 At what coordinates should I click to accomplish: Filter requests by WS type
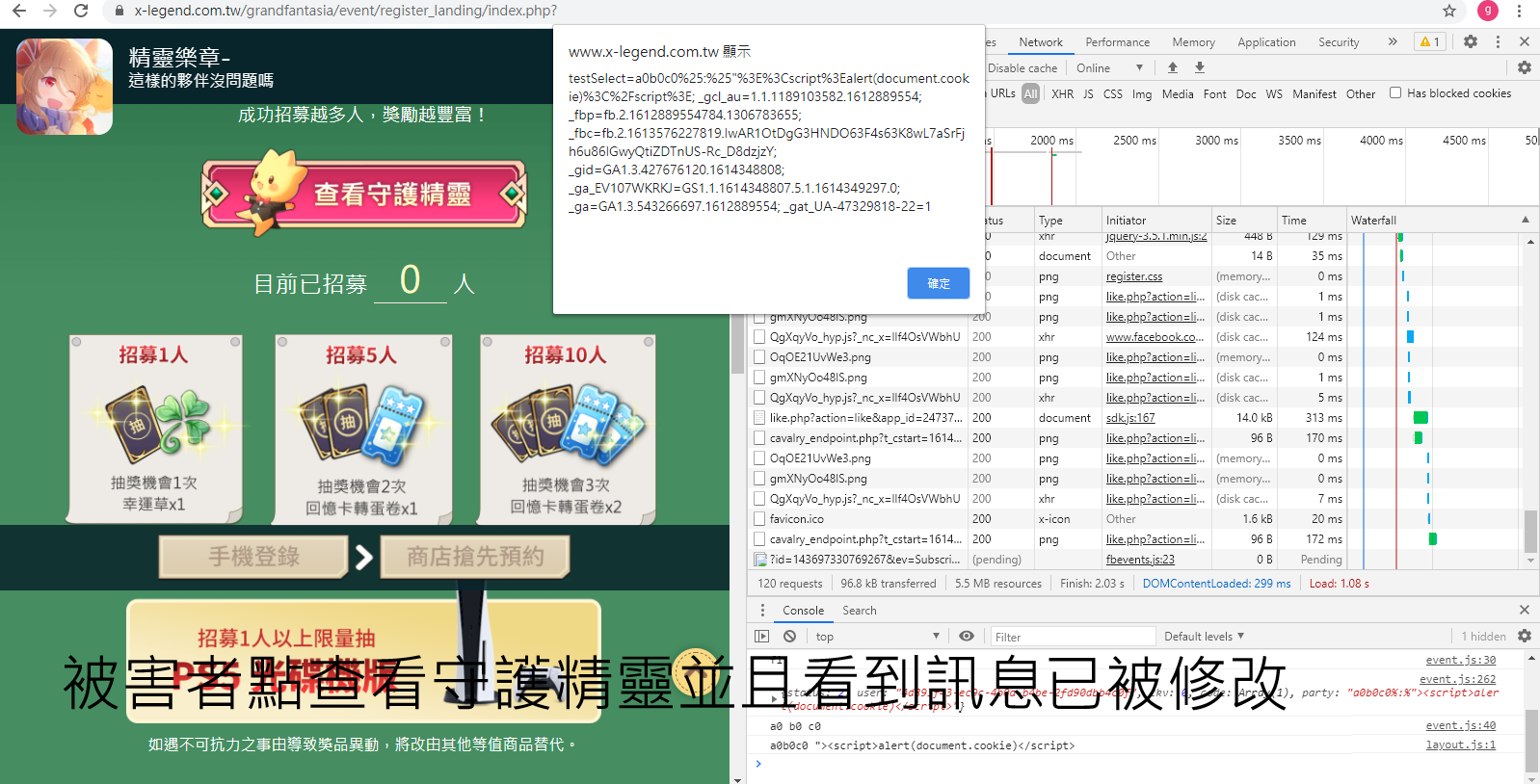pyautogui.click(x=1274, y=93)
